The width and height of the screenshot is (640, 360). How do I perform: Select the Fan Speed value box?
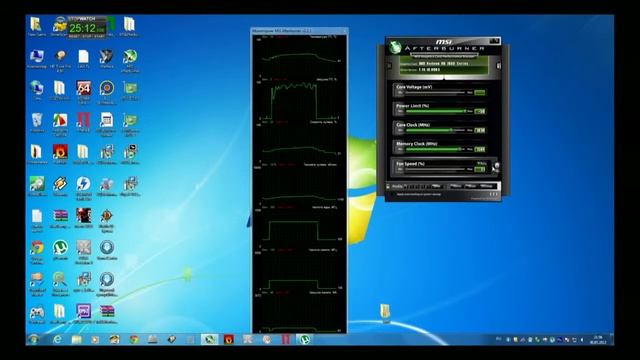[x=480, y=169]
